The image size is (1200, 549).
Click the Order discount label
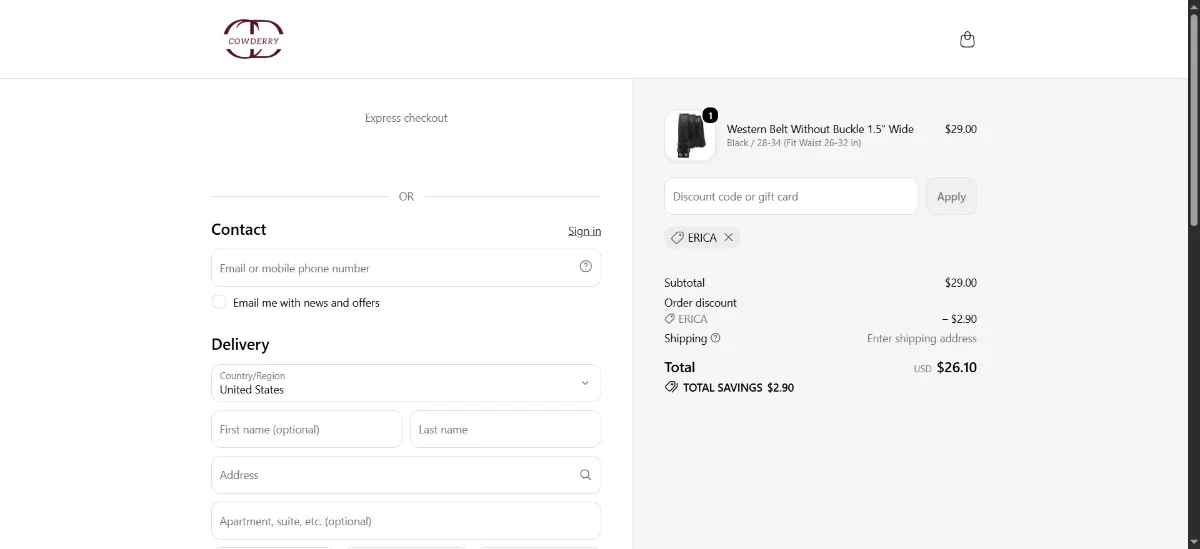pos(700,303)
